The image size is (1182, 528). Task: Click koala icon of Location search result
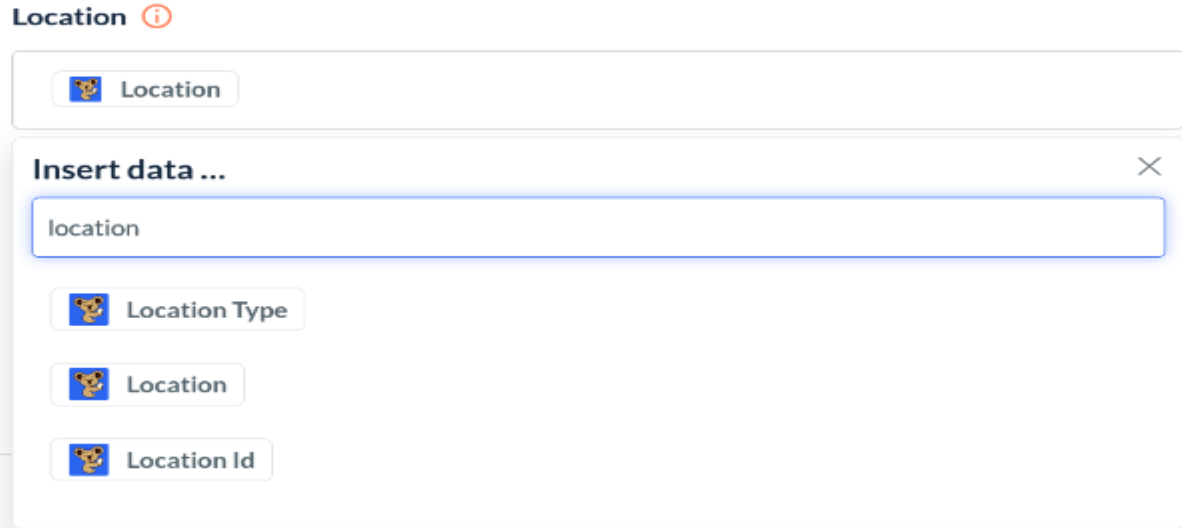(89, 385)
